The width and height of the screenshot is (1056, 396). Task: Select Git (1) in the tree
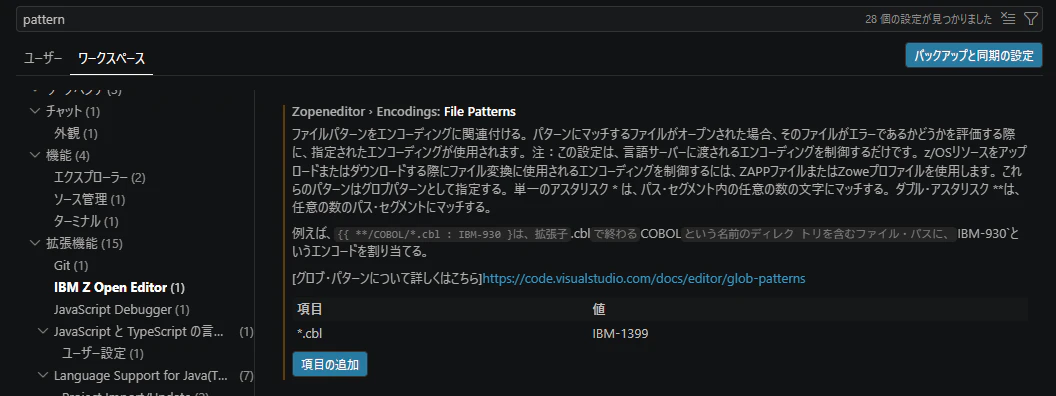(x=71, y=265)
